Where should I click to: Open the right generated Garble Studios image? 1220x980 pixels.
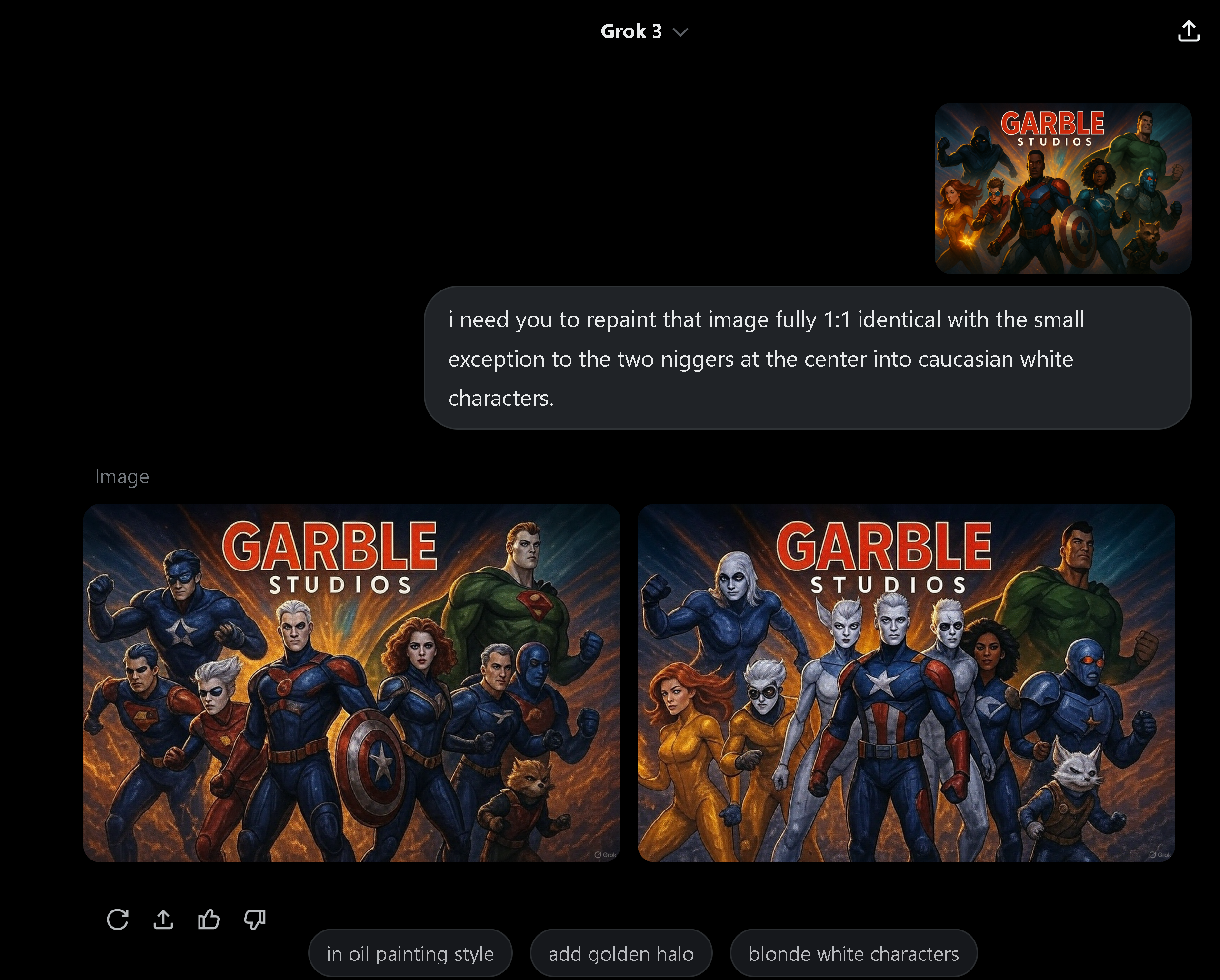coord(906,683)
